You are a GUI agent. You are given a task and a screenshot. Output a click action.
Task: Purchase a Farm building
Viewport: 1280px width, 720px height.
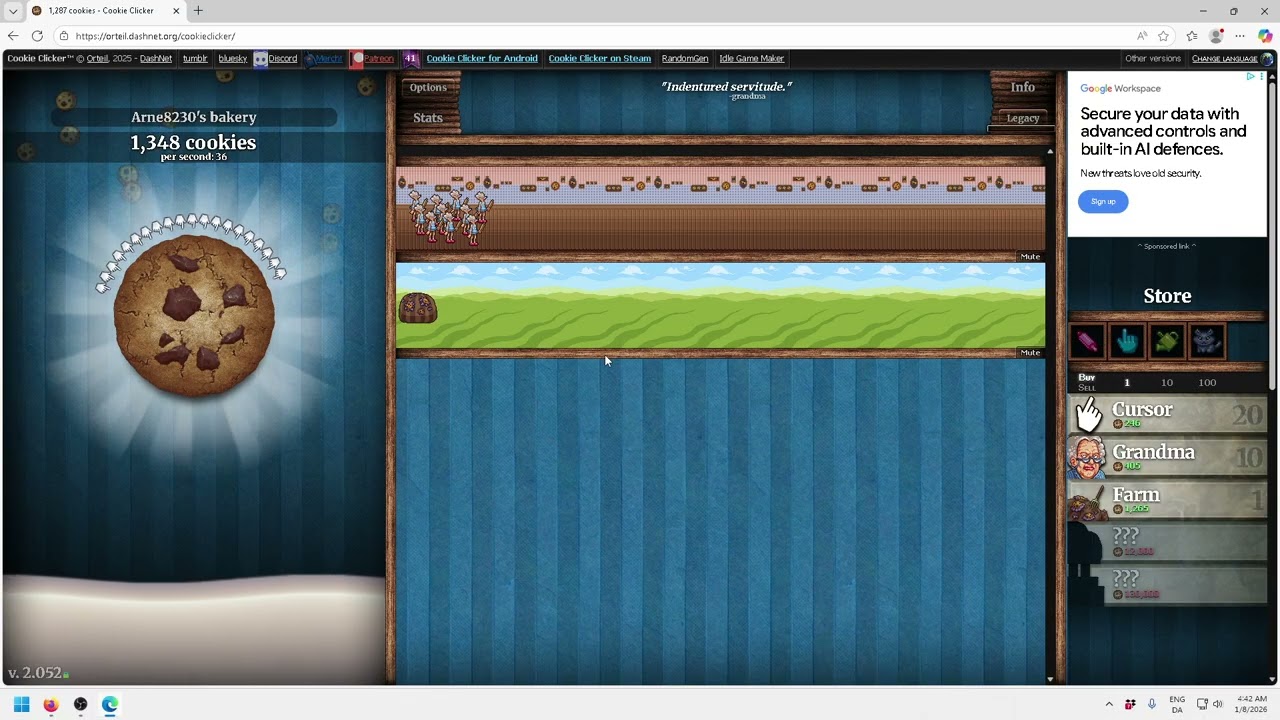pos(1167,500)
